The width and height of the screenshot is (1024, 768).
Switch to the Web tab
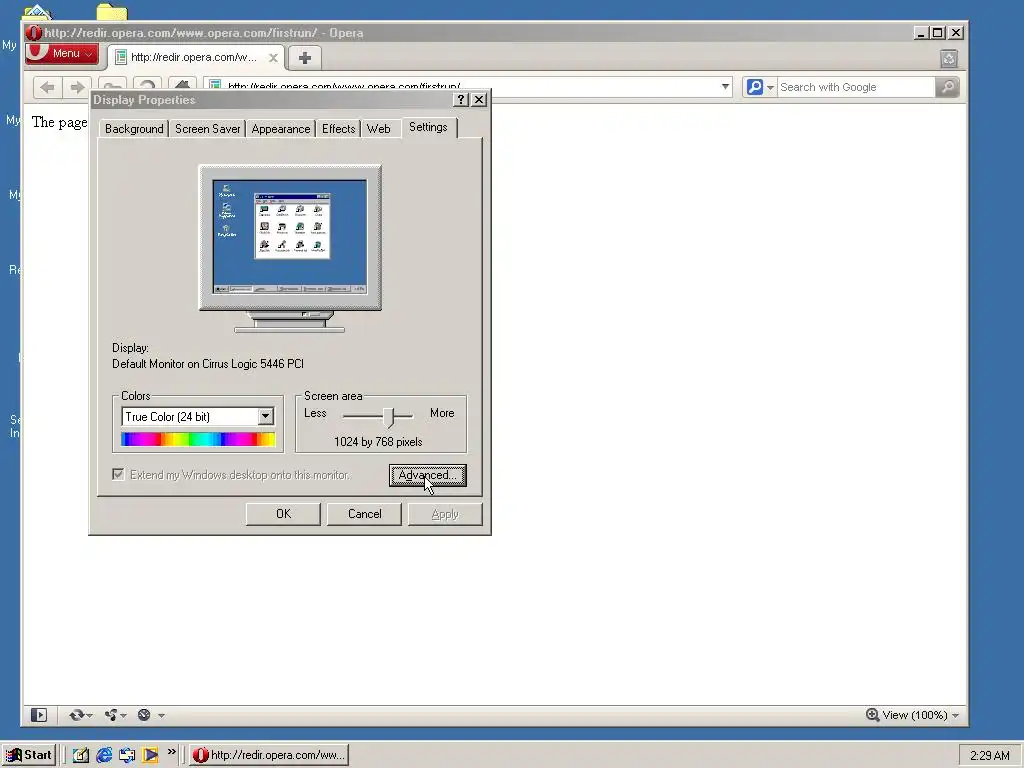[379, 129]
